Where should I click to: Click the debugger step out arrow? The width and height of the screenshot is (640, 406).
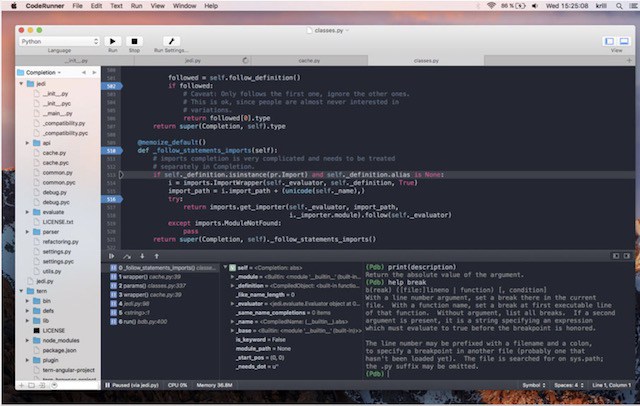click(155, 256)
